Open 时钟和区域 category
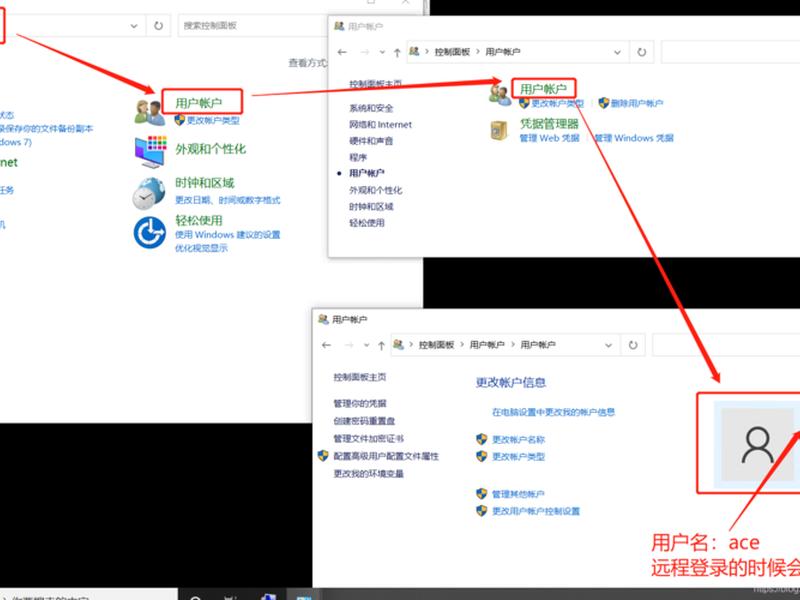 [x=205, y=183]
